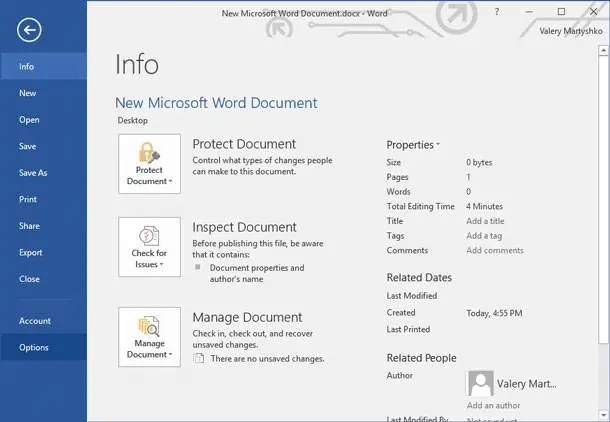Click Add a title field
The image size is (610, 422).
point(485,221)
